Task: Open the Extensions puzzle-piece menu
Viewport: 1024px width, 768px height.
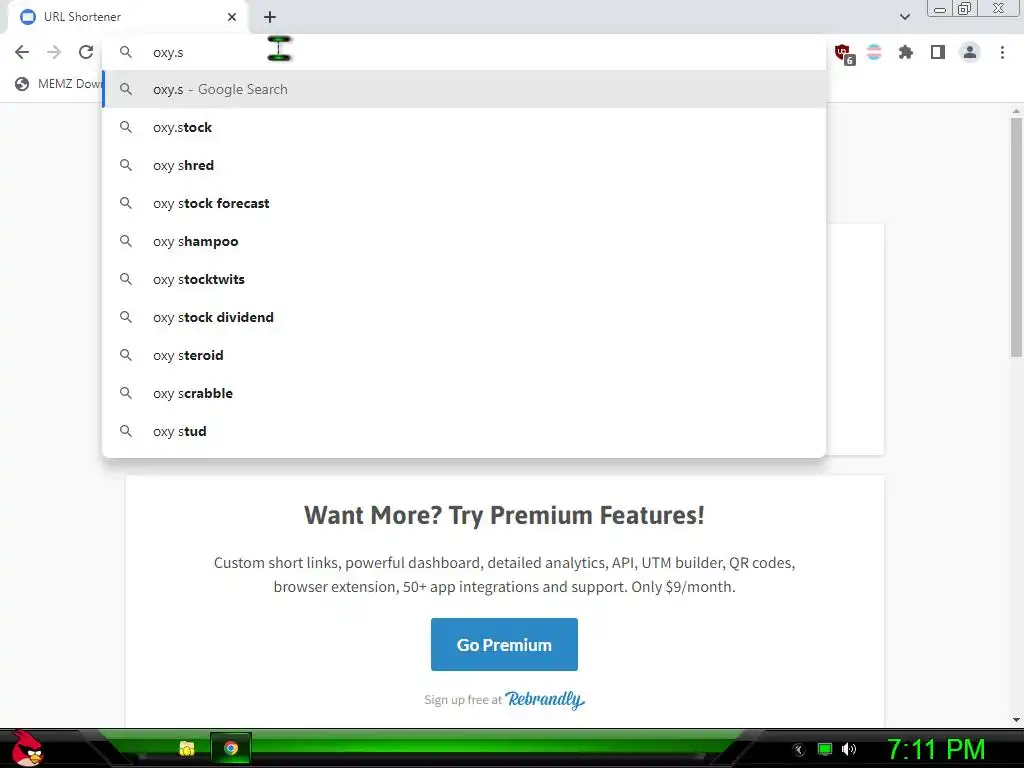Action: click(905, 52)
